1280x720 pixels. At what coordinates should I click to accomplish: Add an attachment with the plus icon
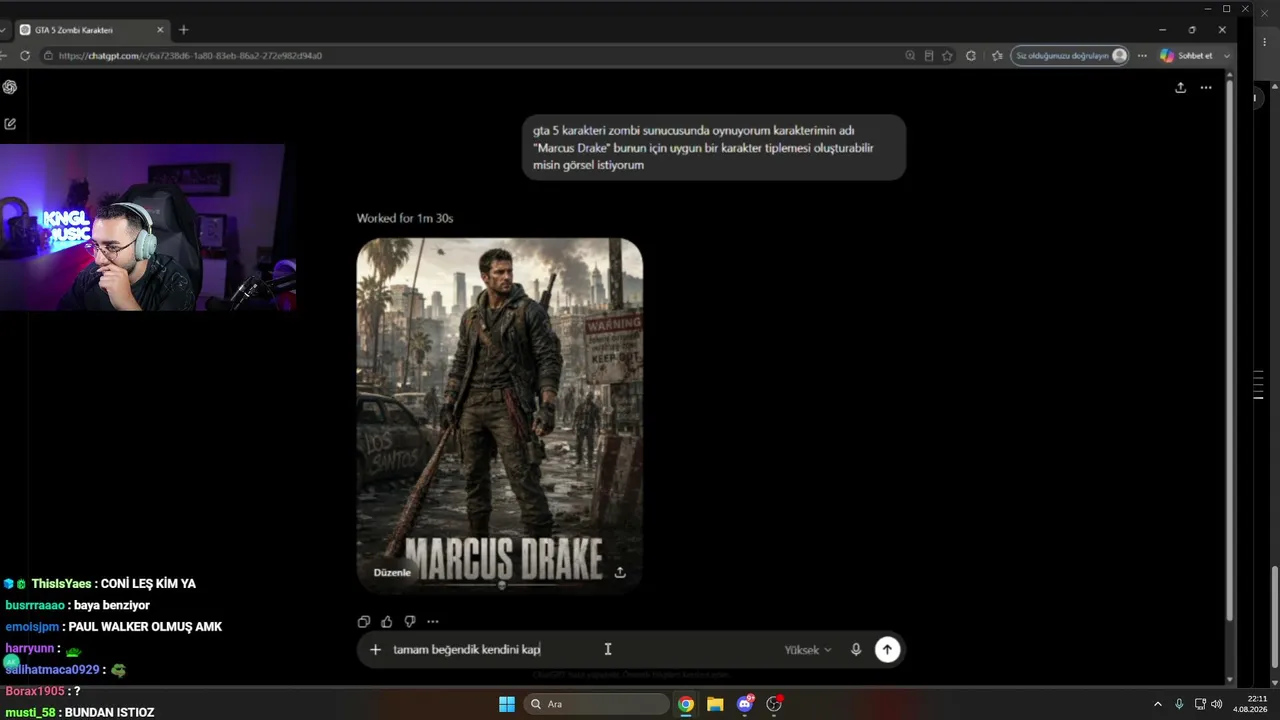(x=375, y=650)
